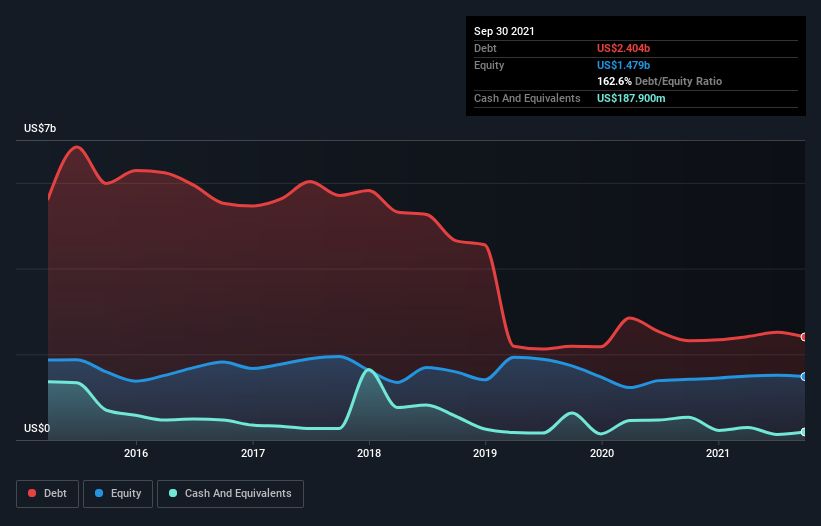Click the 162.6% Debt/Equity Ratio text
This screenshot has height=526, width=821.
tap(659, 82)
